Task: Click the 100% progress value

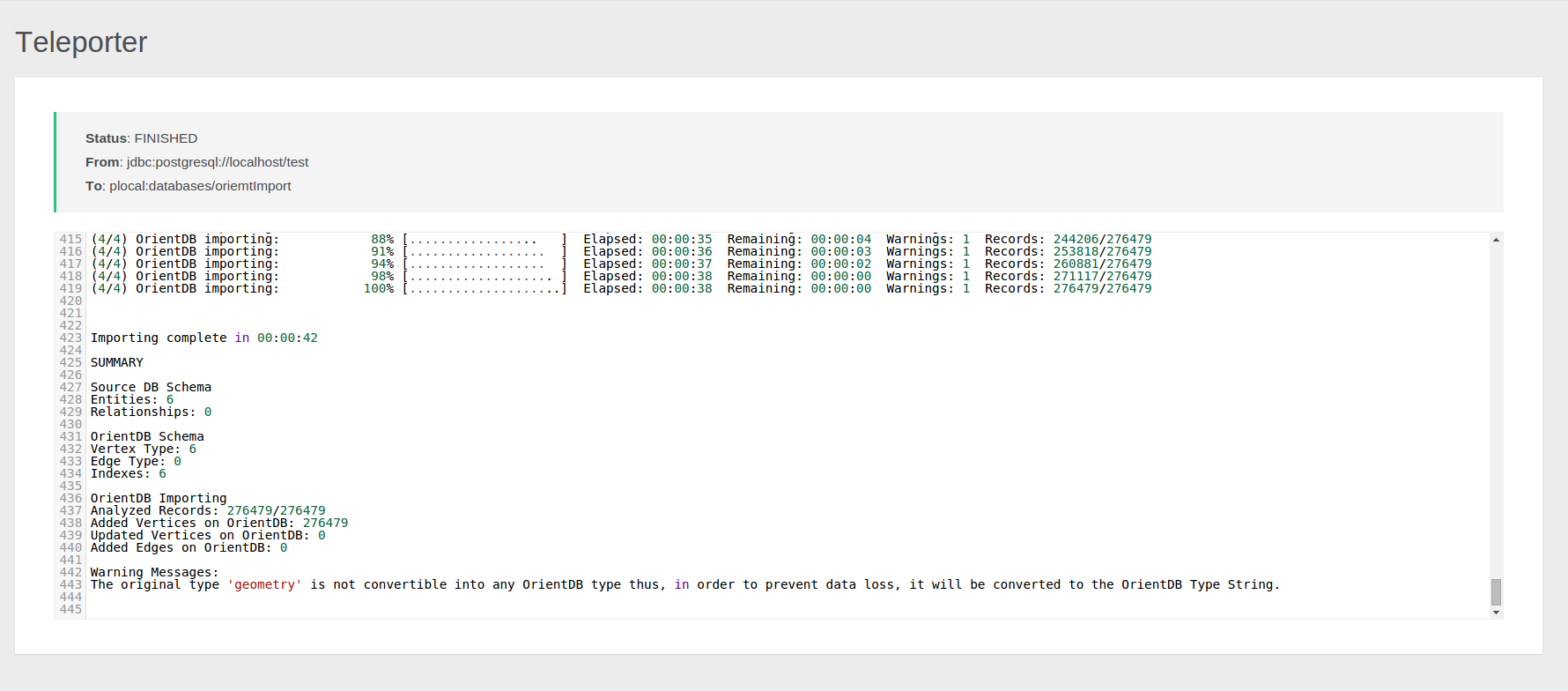Action: (379, 288)
